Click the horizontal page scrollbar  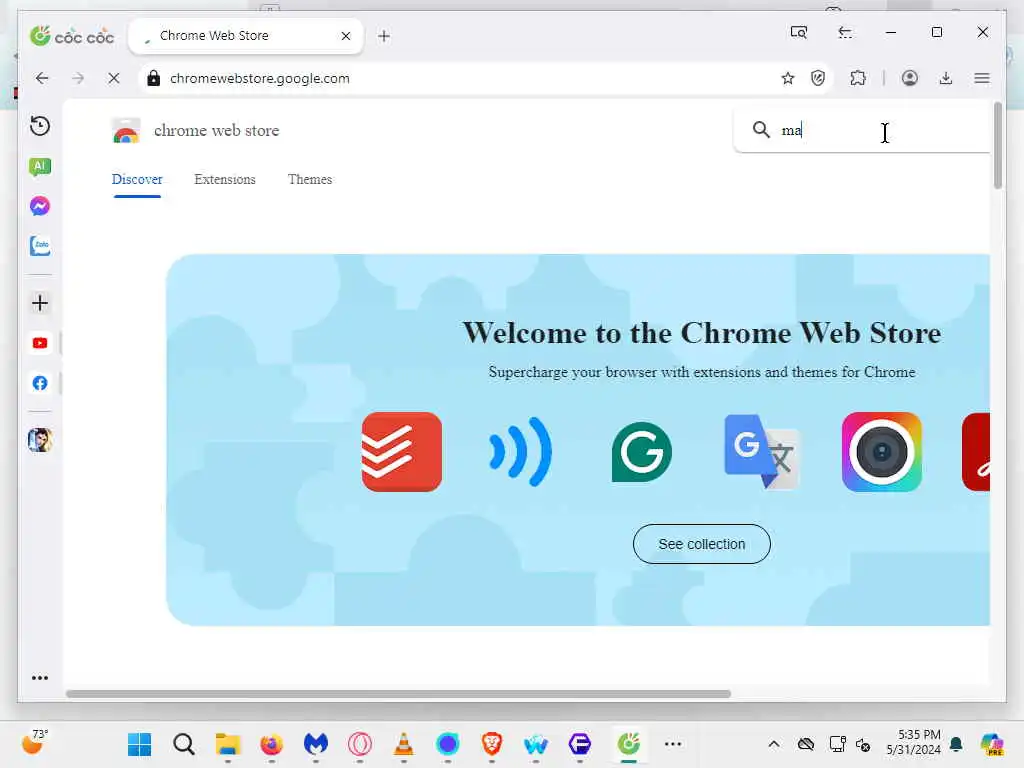pyautogui.click(x=398, y=694)
